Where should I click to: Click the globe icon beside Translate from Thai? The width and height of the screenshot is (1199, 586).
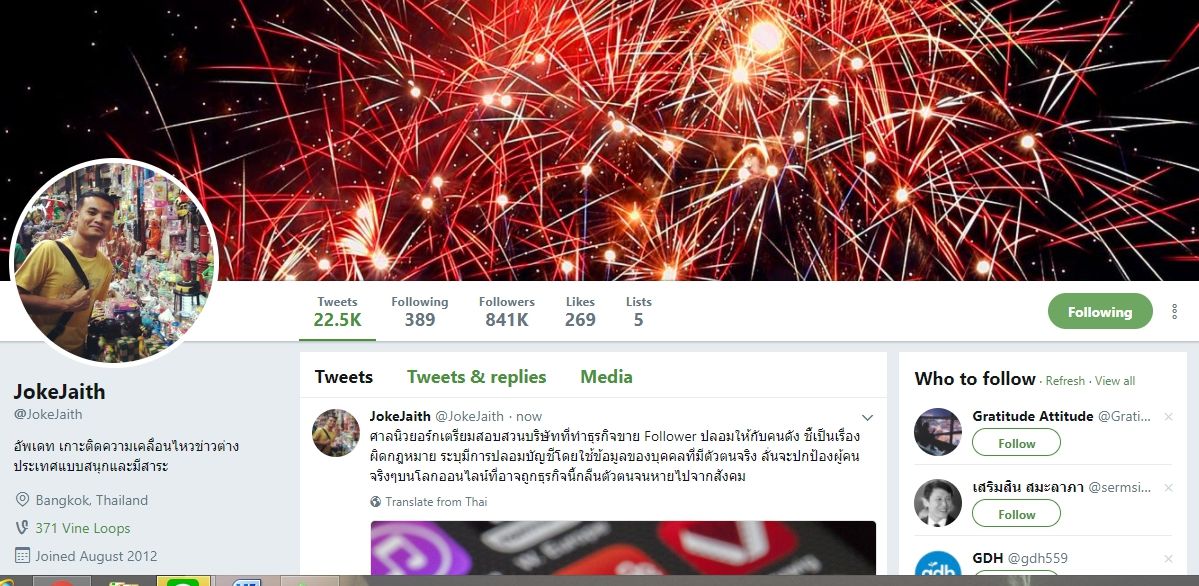pyautogui.click(x=375, y=502)
